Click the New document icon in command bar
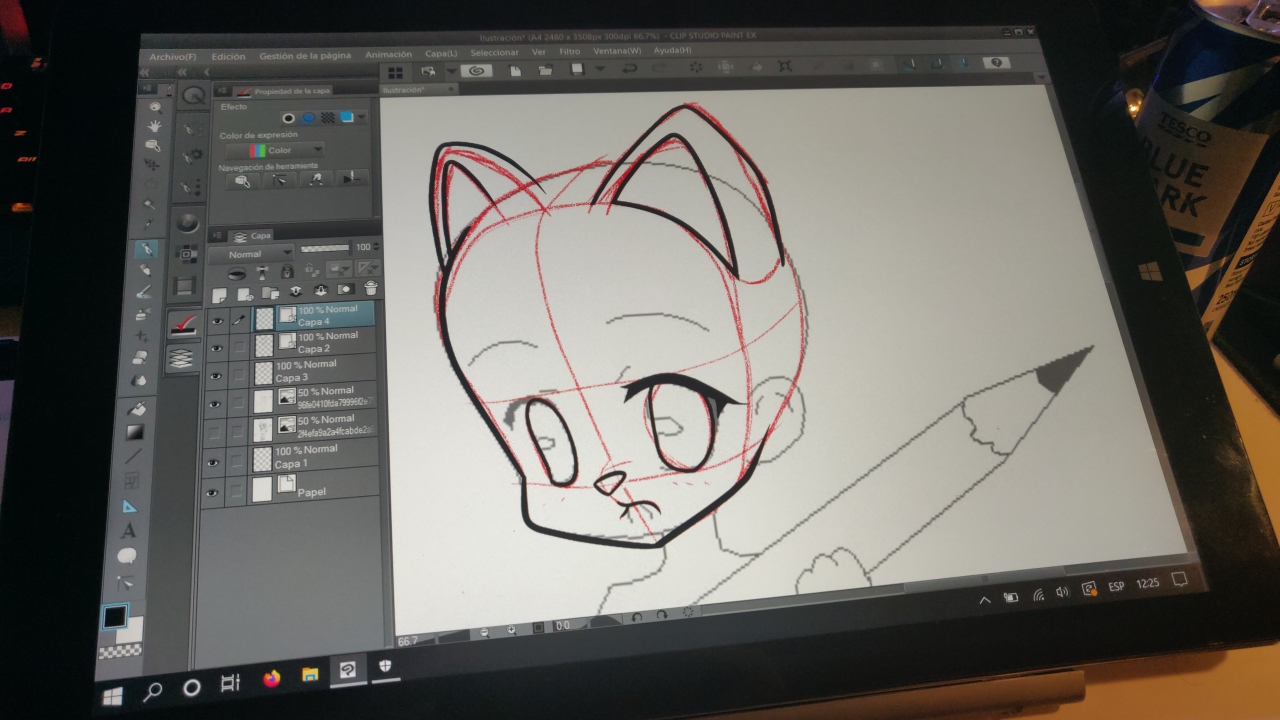This screenshot has height=720, width=1280. tap(516, 70)
